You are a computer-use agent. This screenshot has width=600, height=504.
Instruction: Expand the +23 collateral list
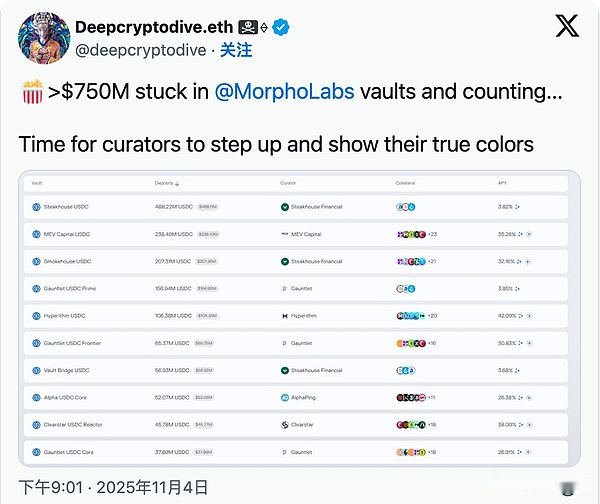tap(431, 235)
